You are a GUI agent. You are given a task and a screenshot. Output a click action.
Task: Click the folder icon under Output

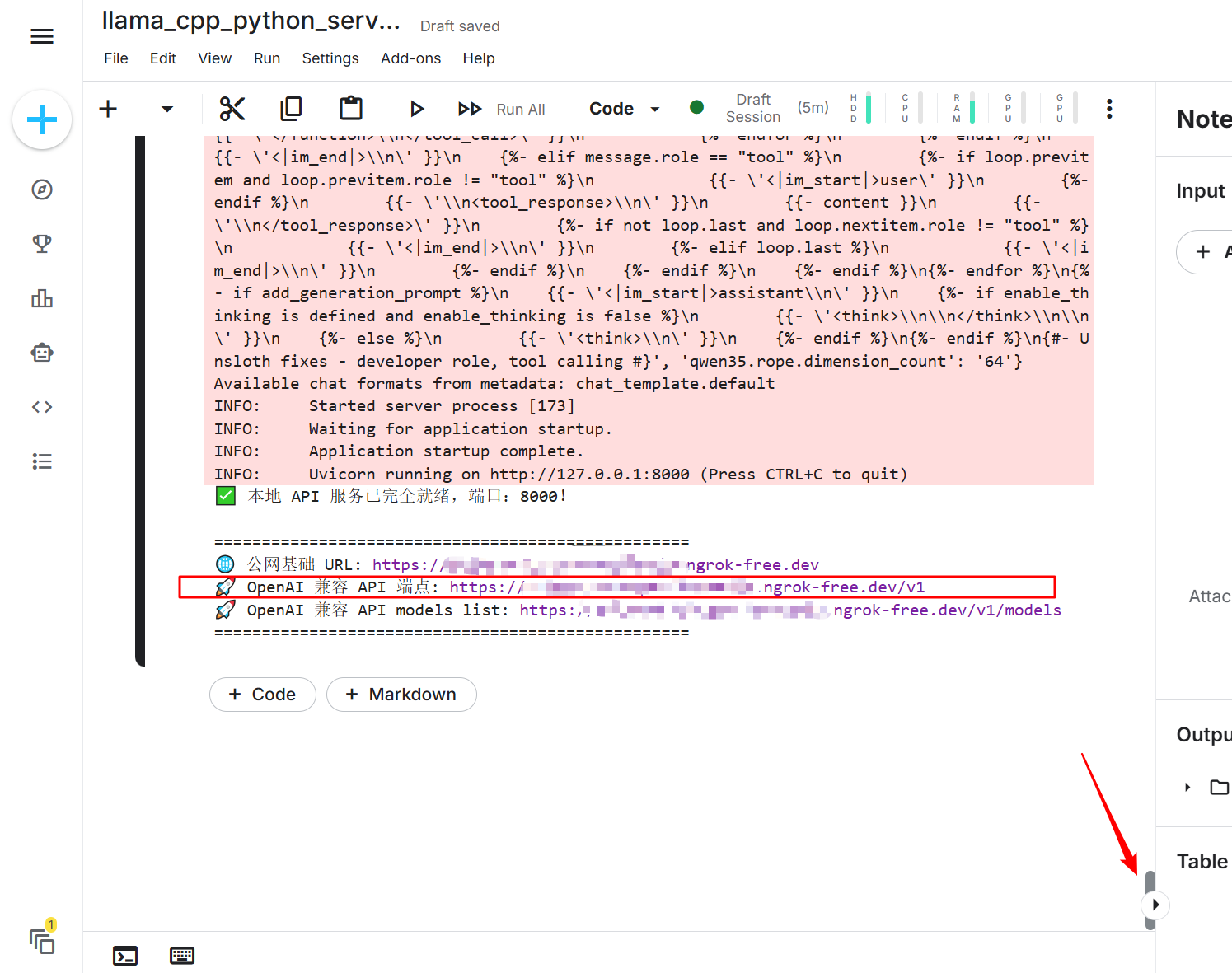[x=1220, y=787]
